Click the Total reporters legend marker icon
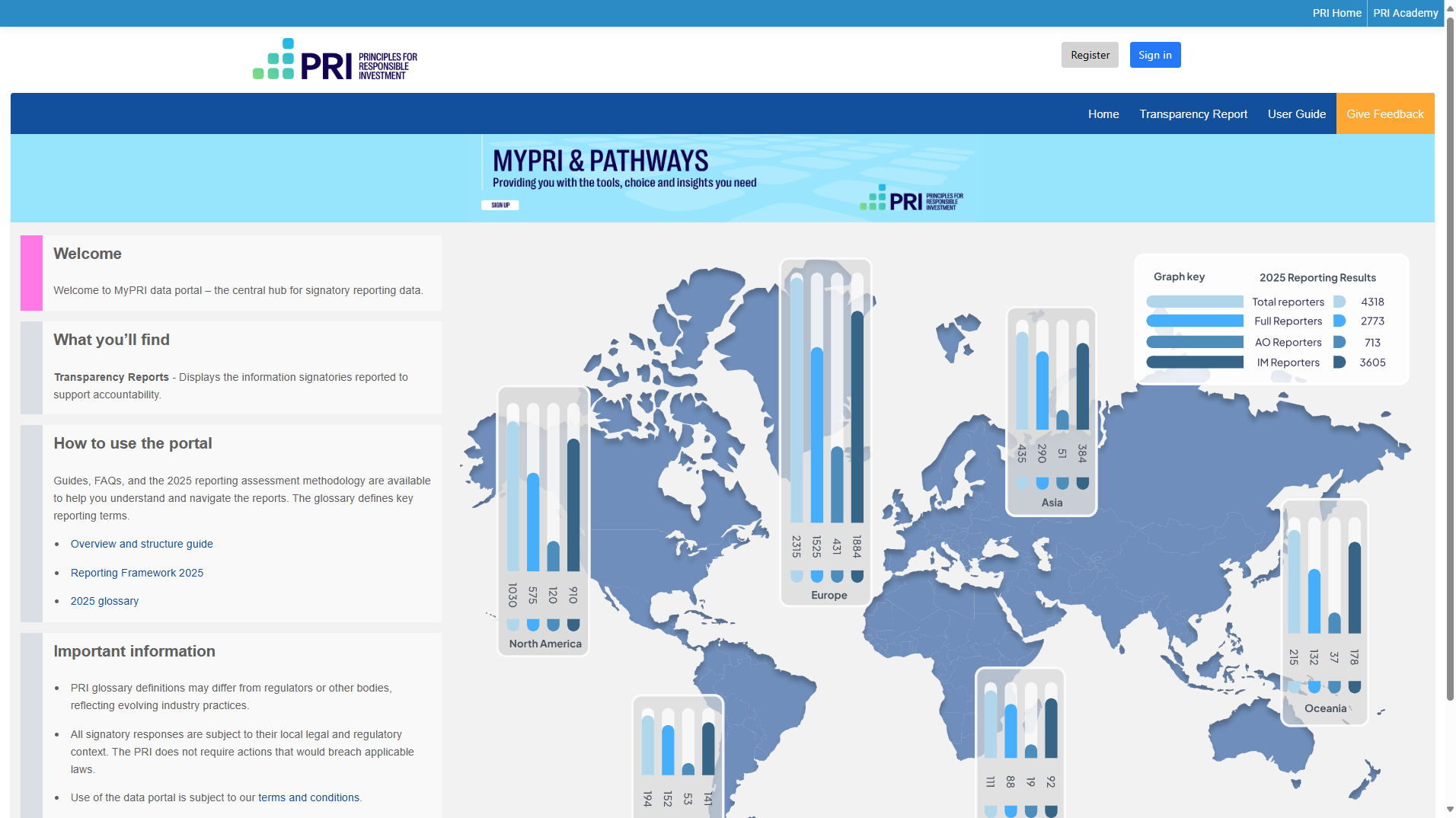The width and height of the screenshot is (1456, 818). click(x=1339, y=302)
